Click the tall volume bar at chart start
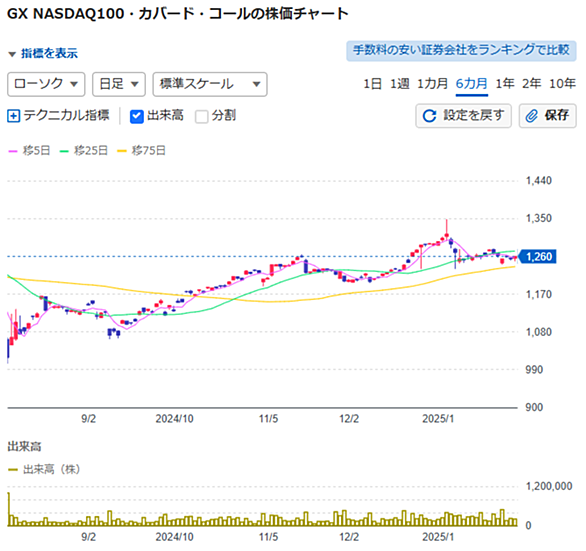Screen dimensions: 586x551 pyautogui.click(x=9, y=510)
